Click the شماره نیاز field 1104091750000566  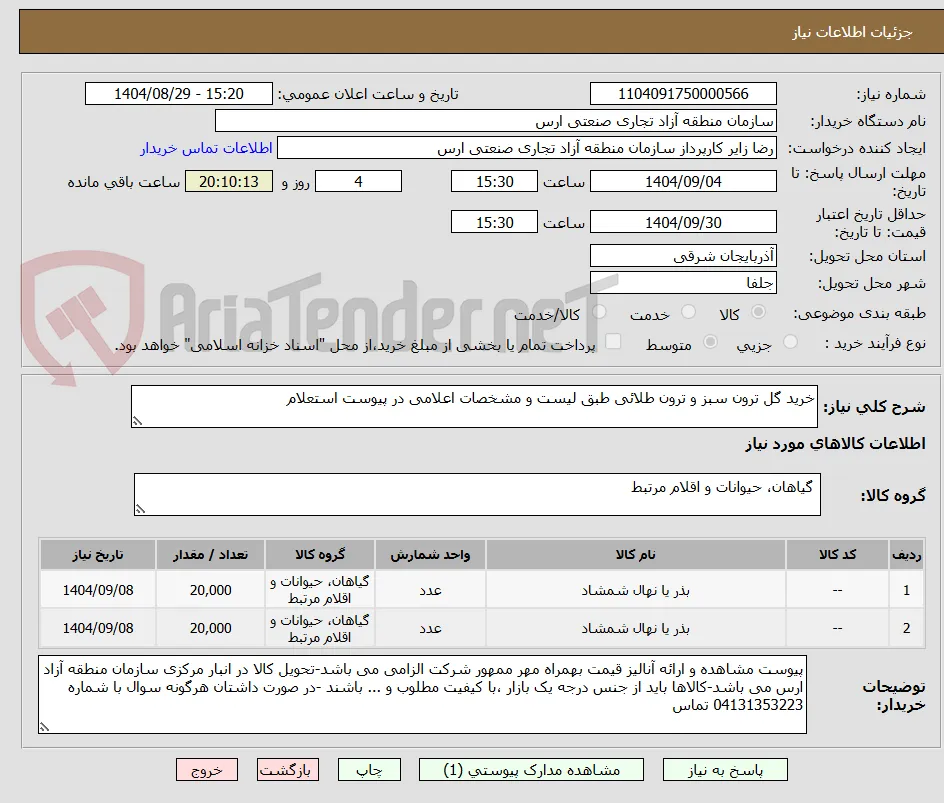[683, 94]
